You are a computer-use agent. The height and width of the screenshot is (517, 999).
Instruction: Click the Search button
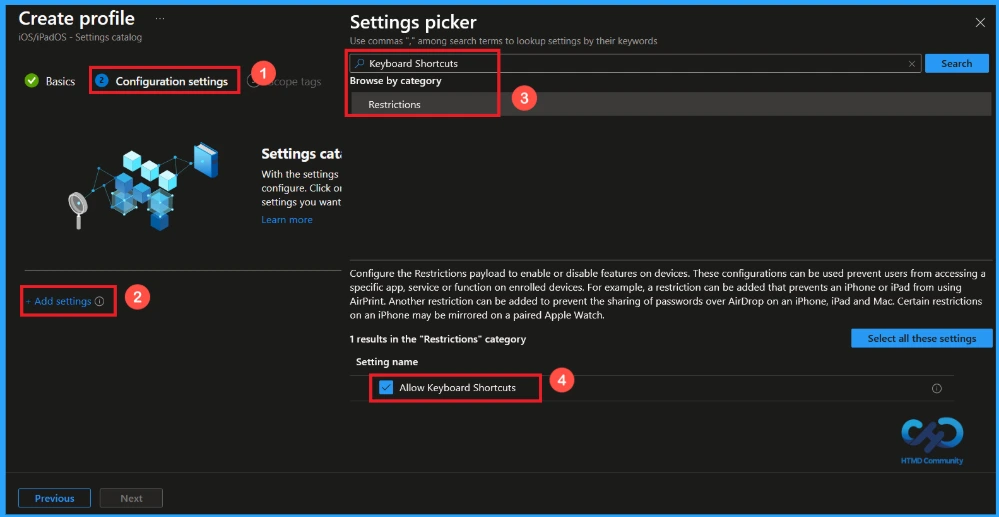tap(956, 63)
